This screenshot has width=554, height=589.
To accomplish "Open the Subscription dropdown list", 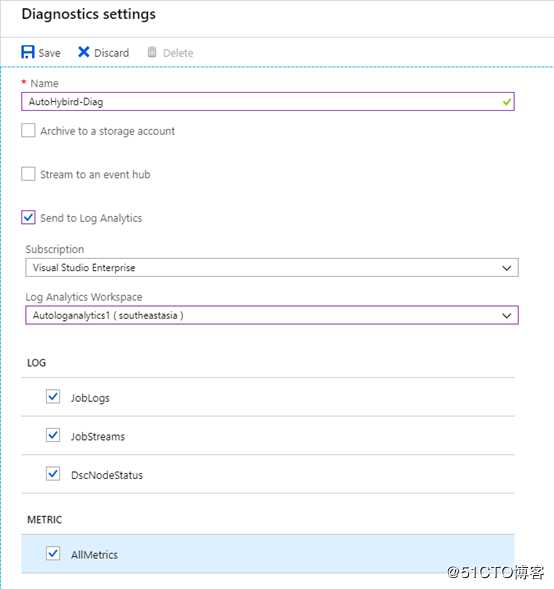I will point(272,267).
